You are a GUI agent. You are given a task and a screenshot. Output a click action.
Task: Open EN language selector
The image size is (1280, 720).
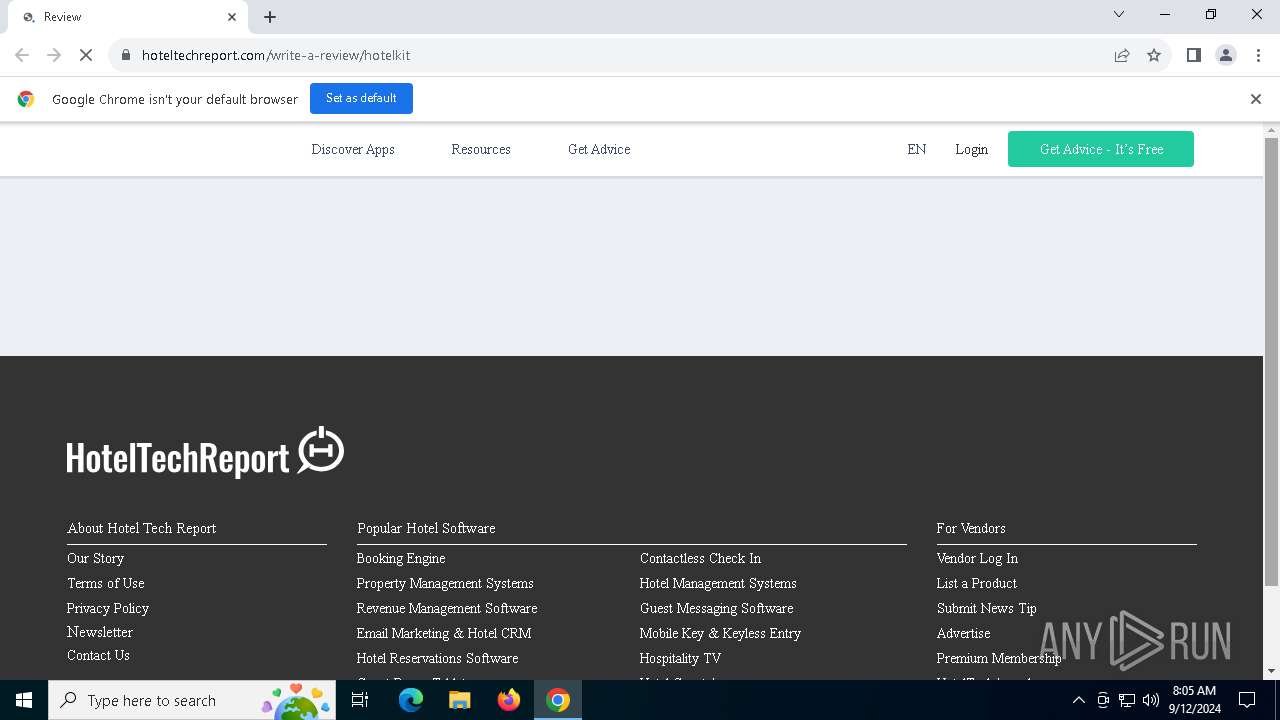click(917, 149)
